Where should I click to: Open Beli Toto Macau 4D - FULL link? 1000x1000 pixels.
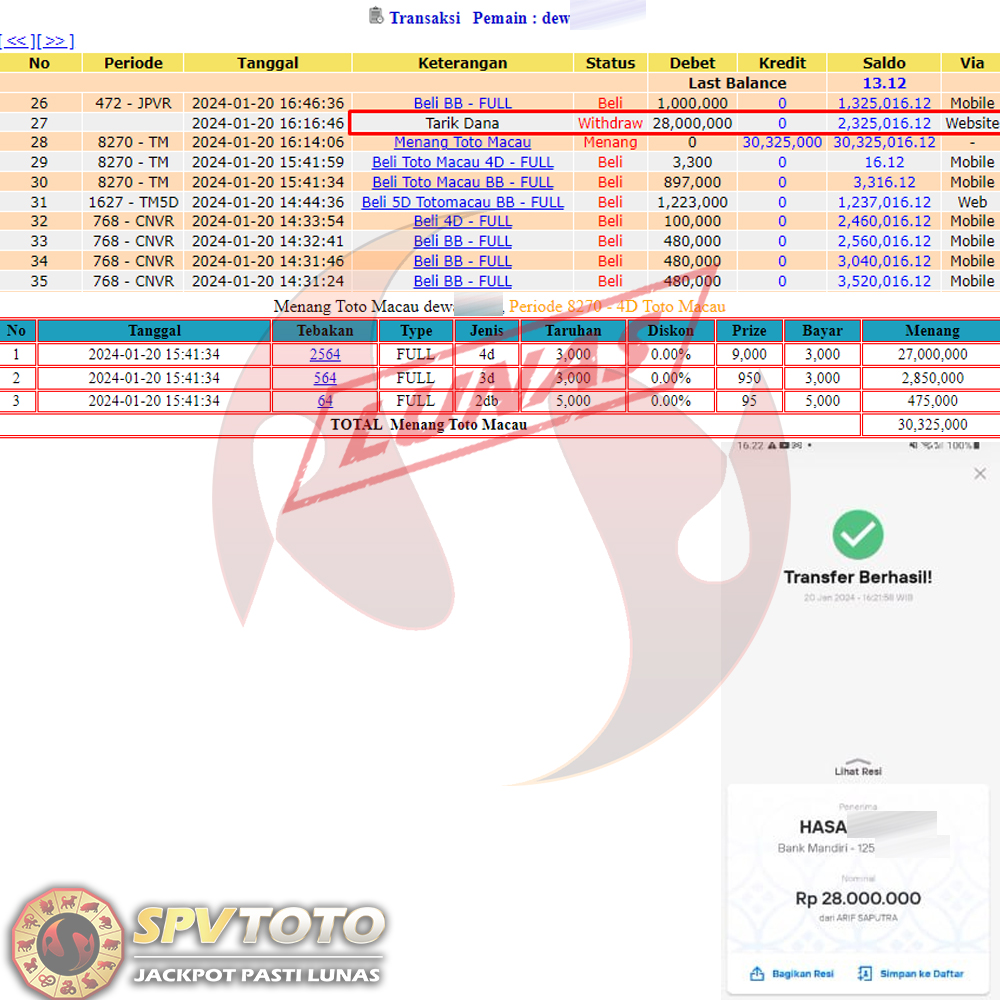coord(462,162)
